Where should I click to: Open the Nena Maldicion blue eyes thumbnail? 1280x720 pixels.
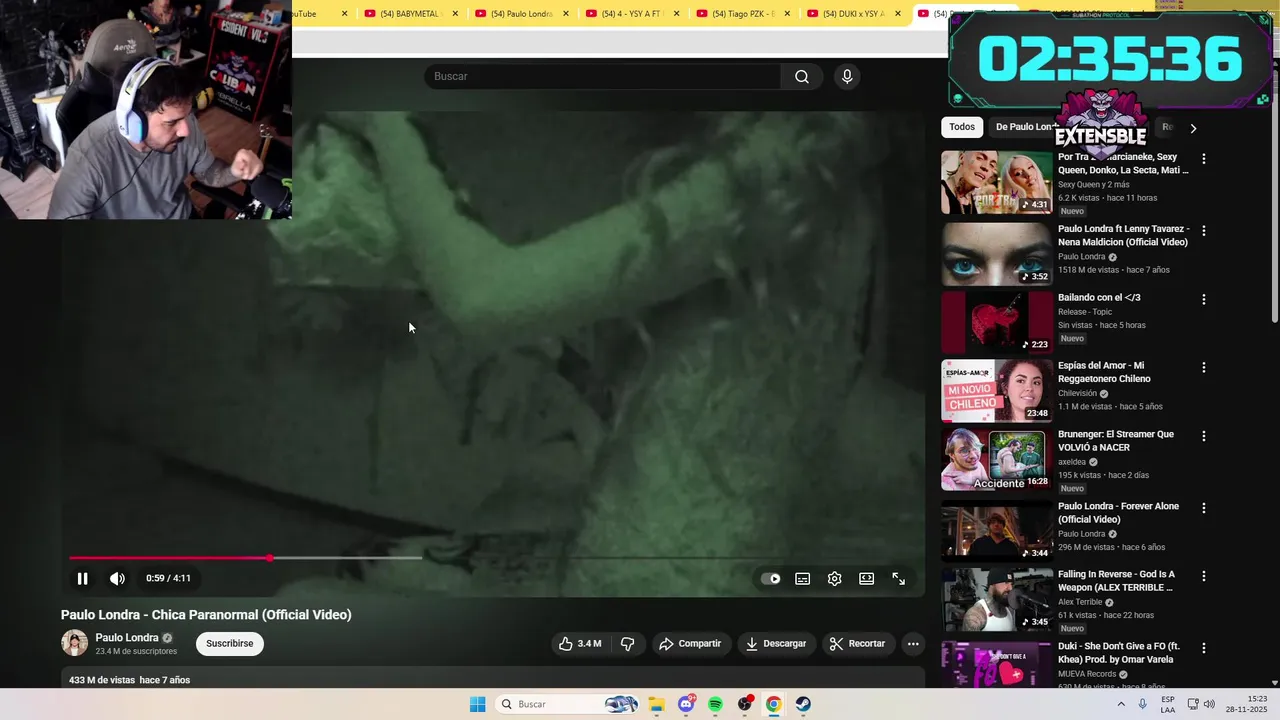(x=997, y=254)
